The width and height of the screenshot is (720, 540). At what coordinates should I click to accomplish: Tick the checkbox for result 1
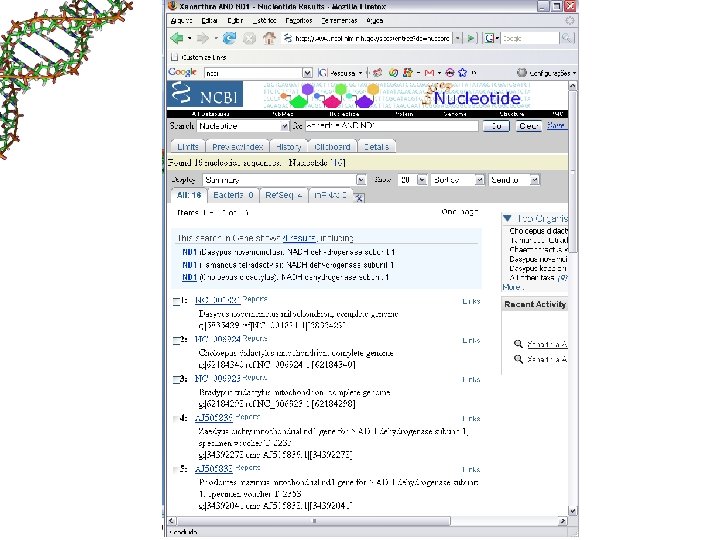click(x=176, y=301)
